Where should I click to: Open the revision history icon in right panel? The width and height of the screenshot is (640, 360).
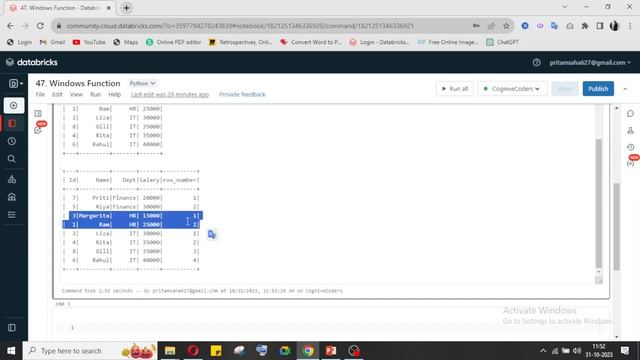(x=630, y=147)
